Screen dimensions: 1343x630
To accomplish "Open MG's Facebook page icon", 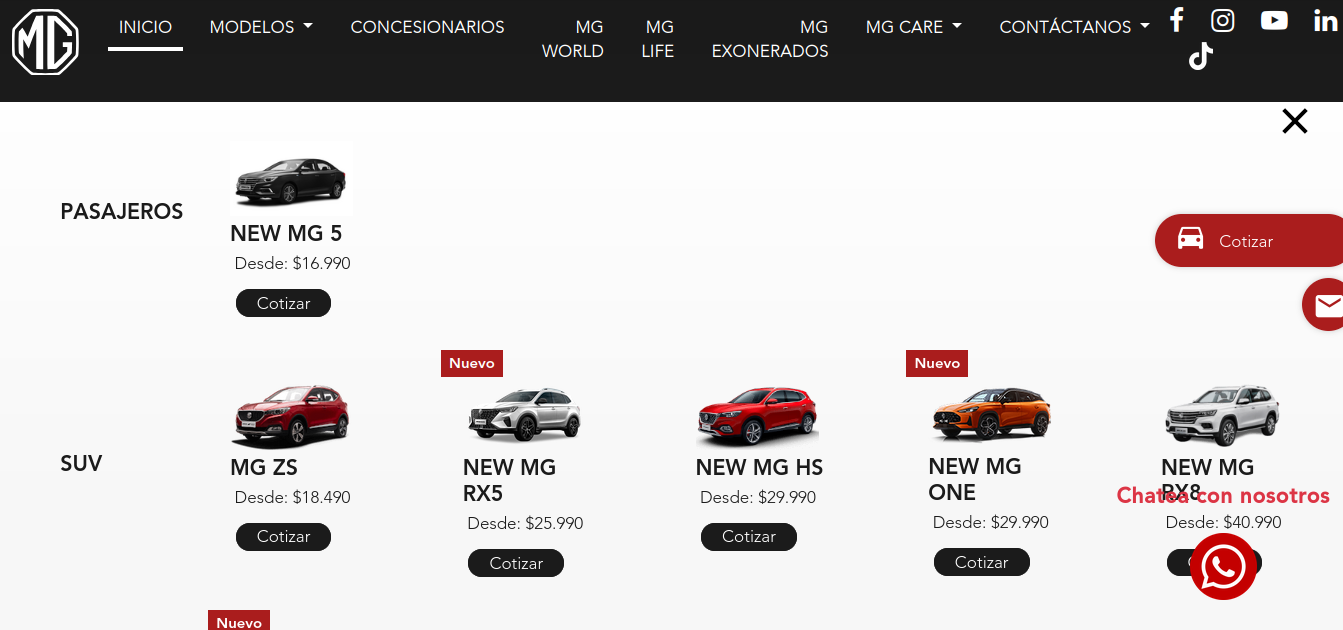I will coord(1177,19).
